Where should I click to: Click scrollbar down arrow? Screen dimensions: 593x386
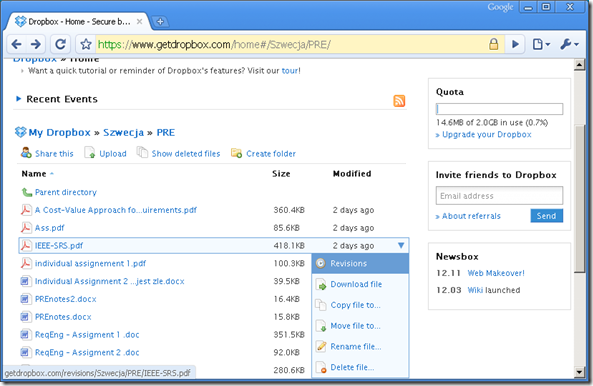579,372
